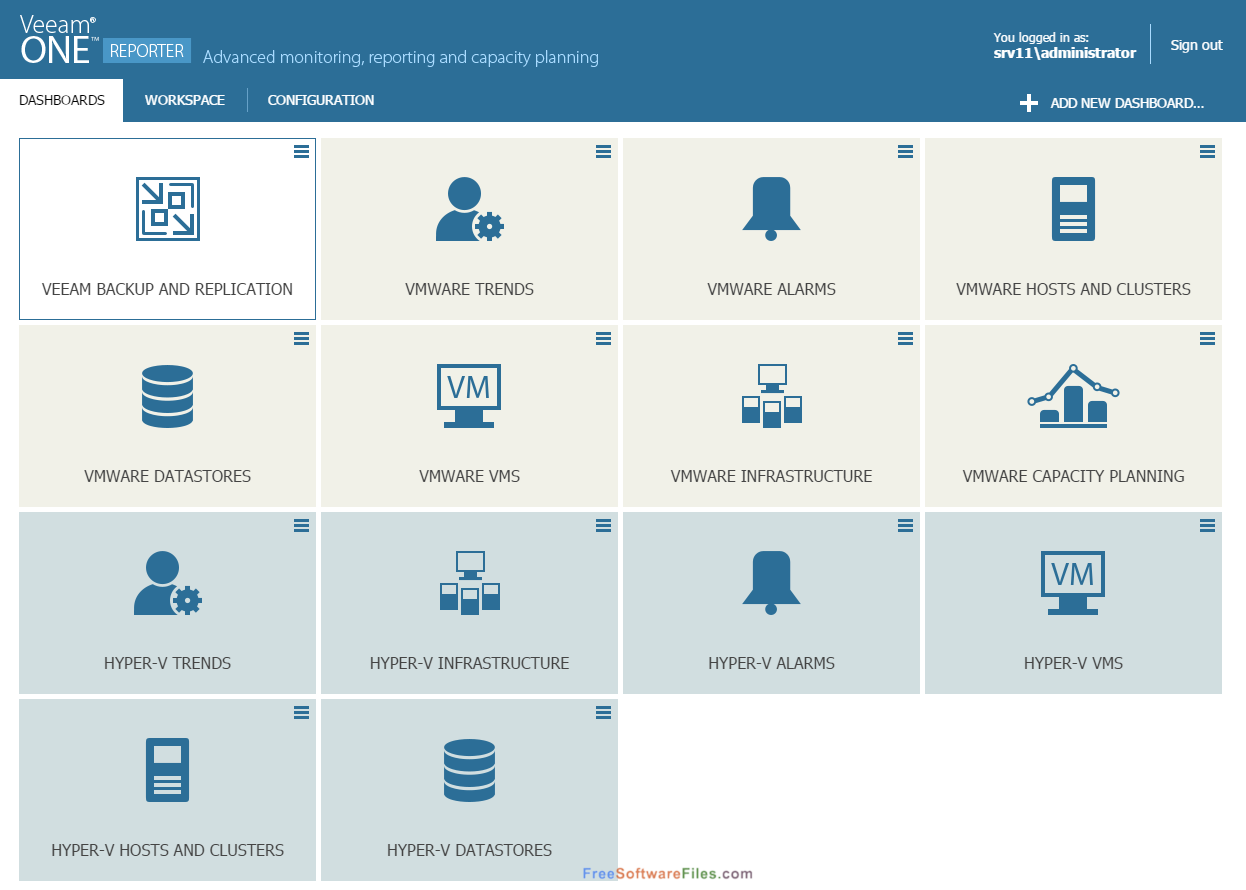The height and width of the screenshot is (890, 1246).
Task: Switch to the Workspace tab
Action: point(185,101)
